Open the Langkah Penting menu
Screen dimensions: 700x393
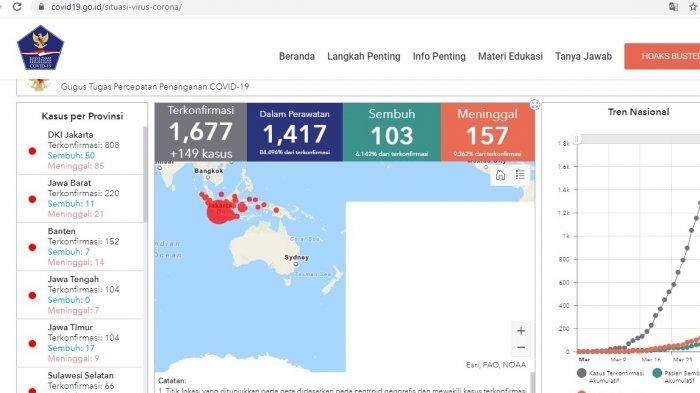click(x=364, y=56)
